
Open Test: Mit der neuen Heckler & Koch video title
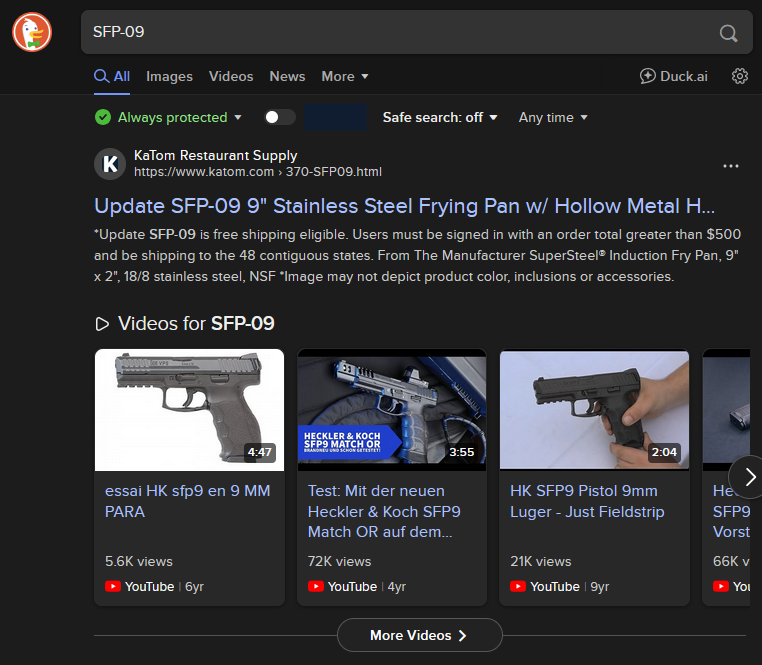click(384, 511)
